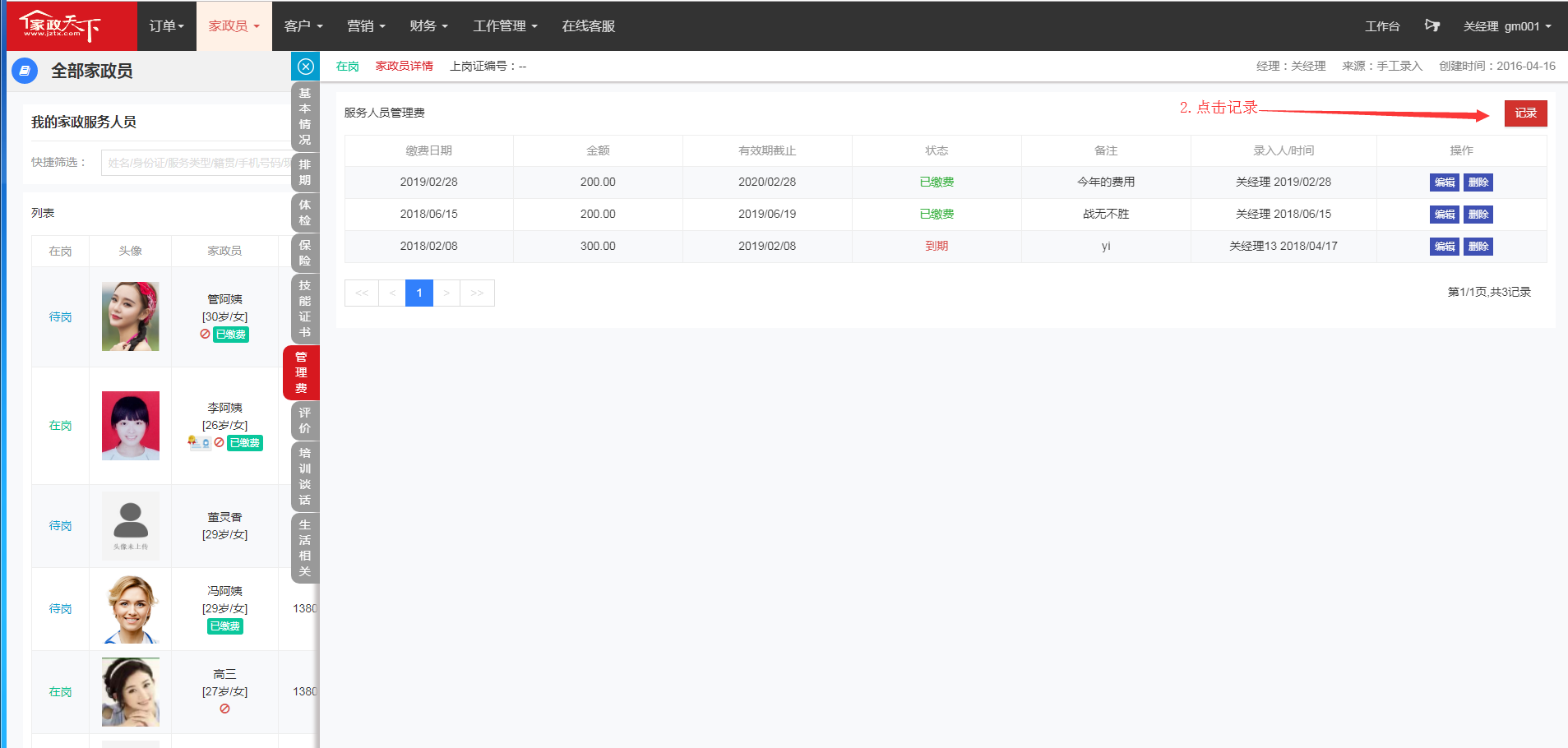This screenshot has width=1568, height=748.
Task: Delete the 2019/02/28 payment record
Action: click(1478, 182)
